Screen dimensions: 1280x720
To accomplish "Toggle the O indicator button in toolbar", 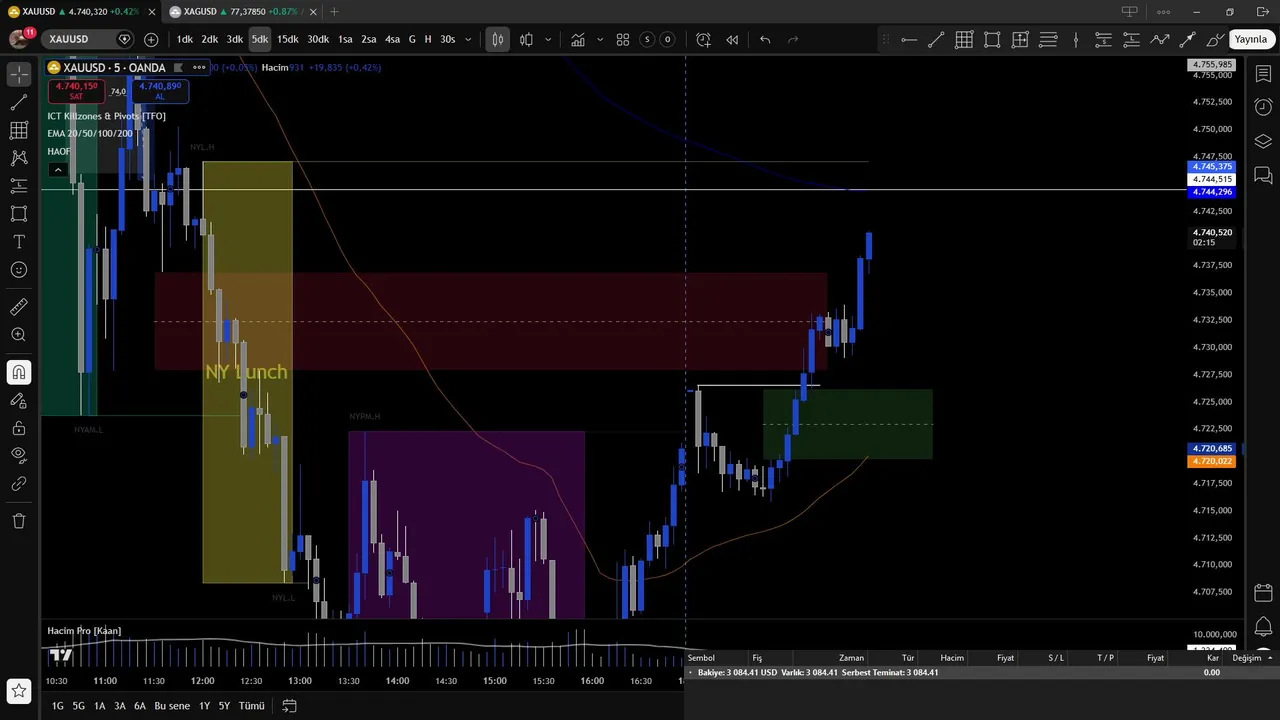I will pos(667,39).
